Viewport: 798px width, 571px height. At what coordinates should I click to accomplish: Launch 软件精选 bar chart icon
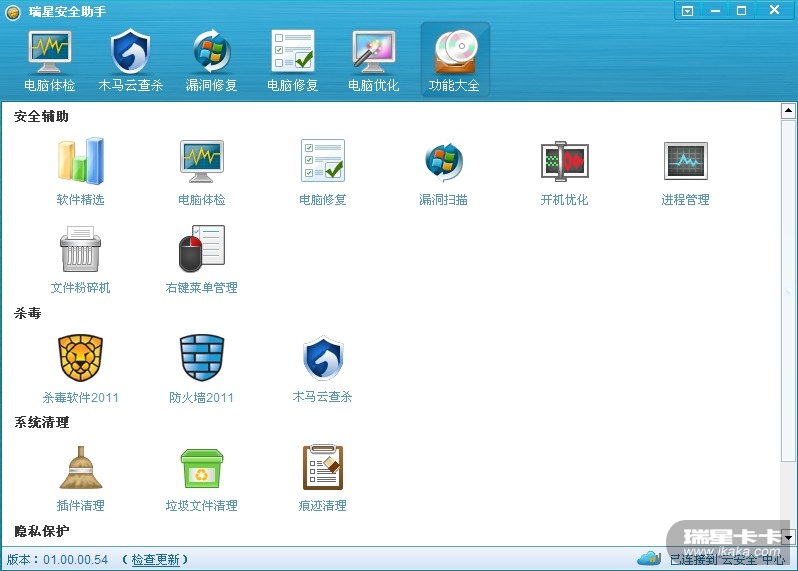80,161
